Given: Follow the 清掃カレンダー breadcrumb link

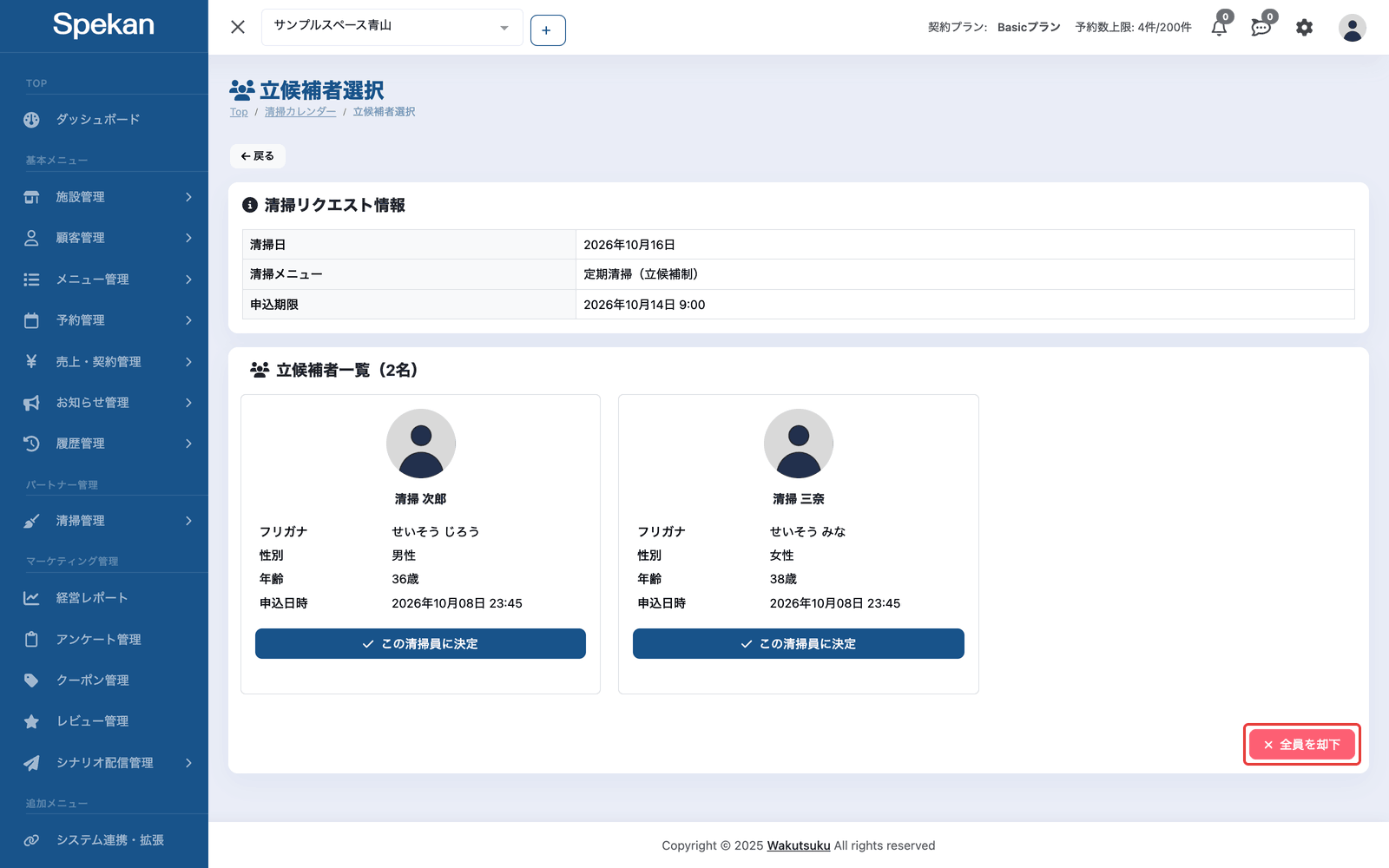Looking at the screenshot, I should [300, 112].
